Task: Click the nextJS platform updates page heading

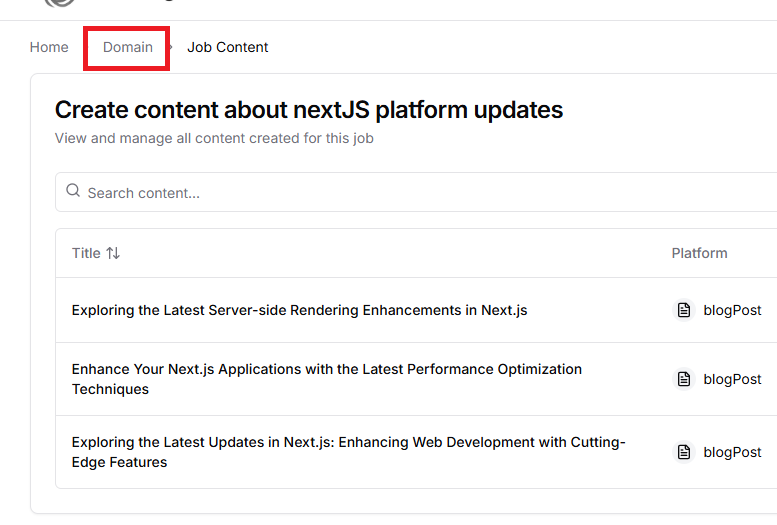Action: coord(308,110)
